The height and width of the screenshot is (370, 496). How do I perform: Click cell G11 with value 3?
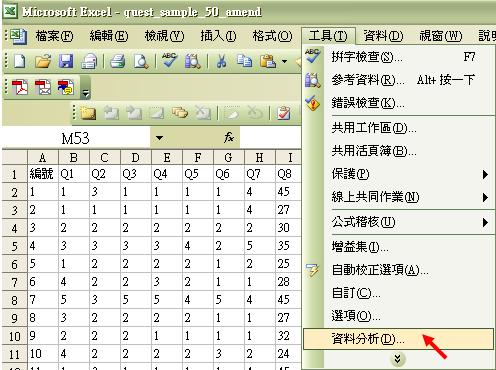(229, 354)
